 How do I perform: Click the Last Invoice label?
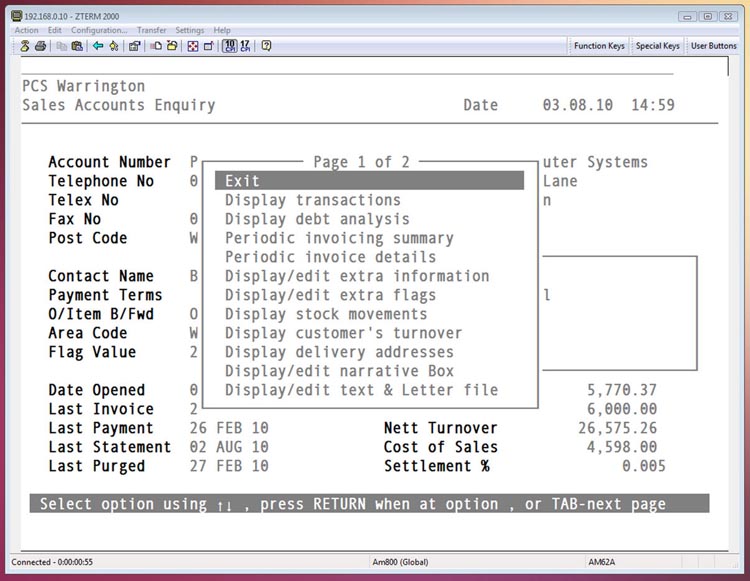[x=101, y=409]
